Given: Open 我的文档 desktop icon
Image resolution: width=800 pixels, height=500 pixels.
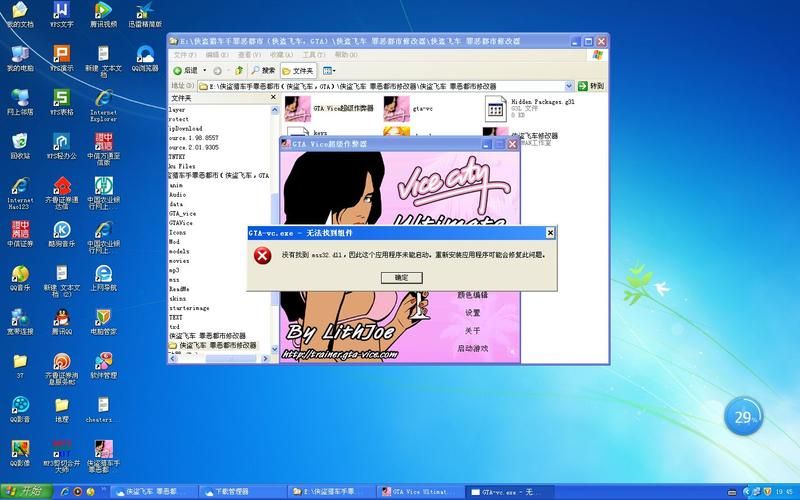Looking at the screenshot, I should pyautogui.click(x=20, y=14).
